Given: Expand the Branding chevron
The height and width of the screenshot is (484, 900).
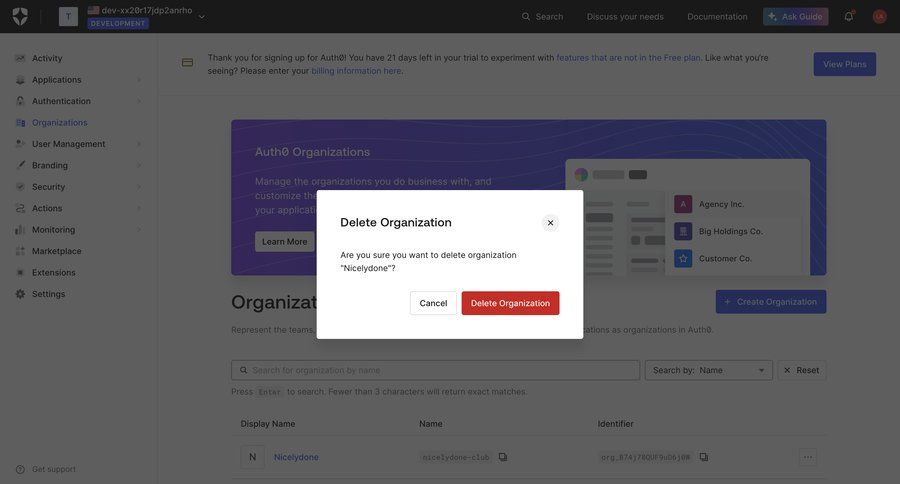Looking at the screenshot, I should point(139,165).
